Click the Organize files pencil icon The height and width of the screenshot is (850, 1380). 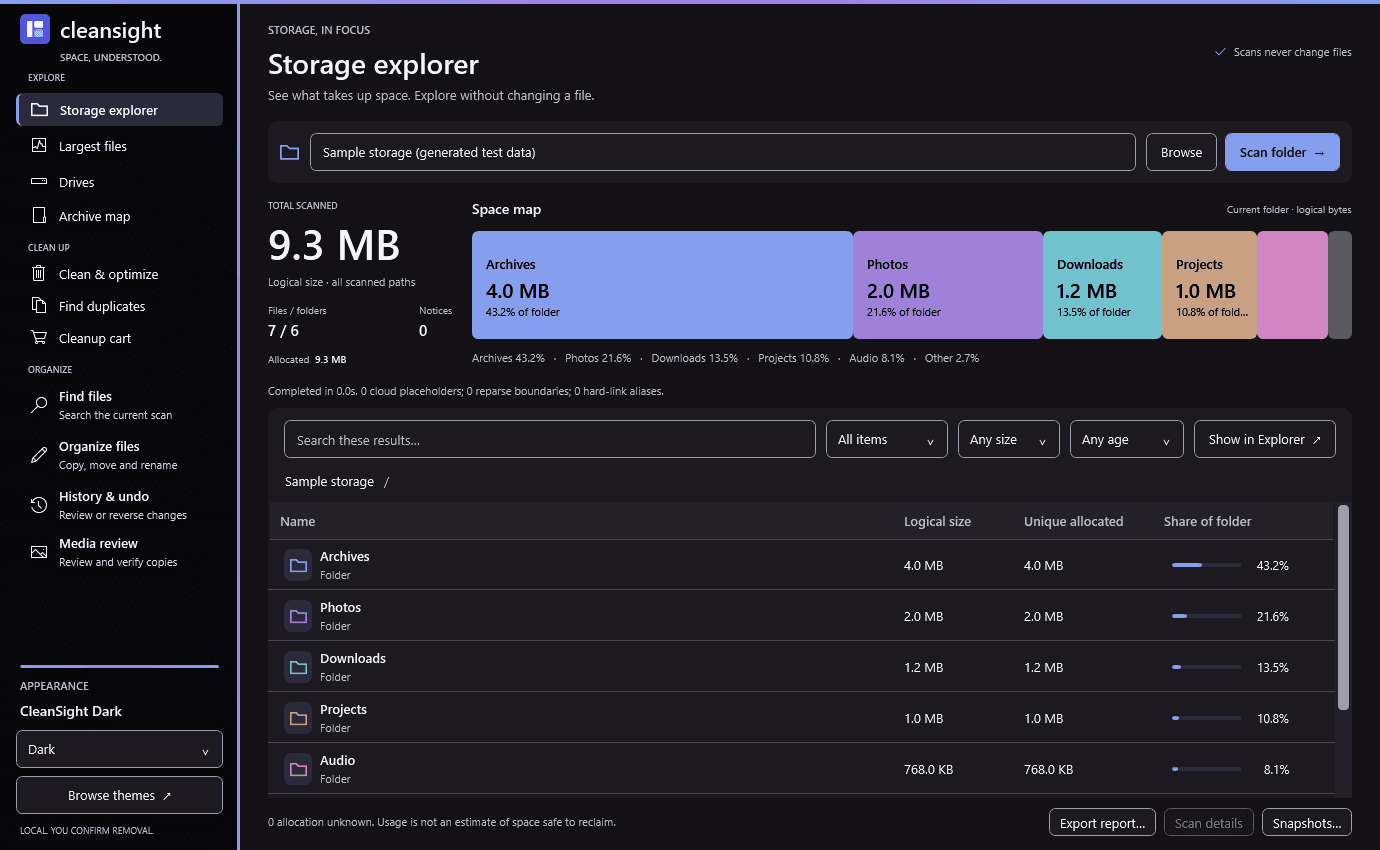pyautogui.click(x=39, y=455)
